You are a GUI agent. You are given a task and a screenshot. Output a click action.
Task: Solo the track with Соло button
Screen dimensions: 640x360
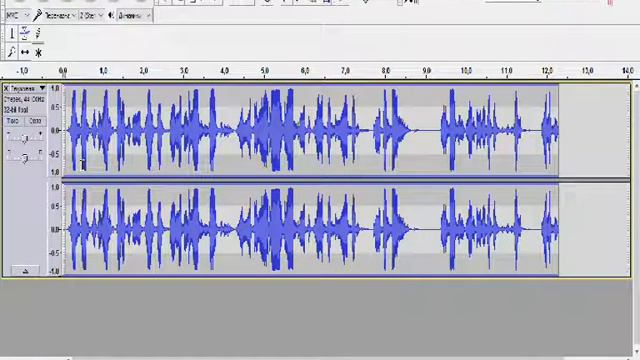pyautogui.click(x=36, y=121)
